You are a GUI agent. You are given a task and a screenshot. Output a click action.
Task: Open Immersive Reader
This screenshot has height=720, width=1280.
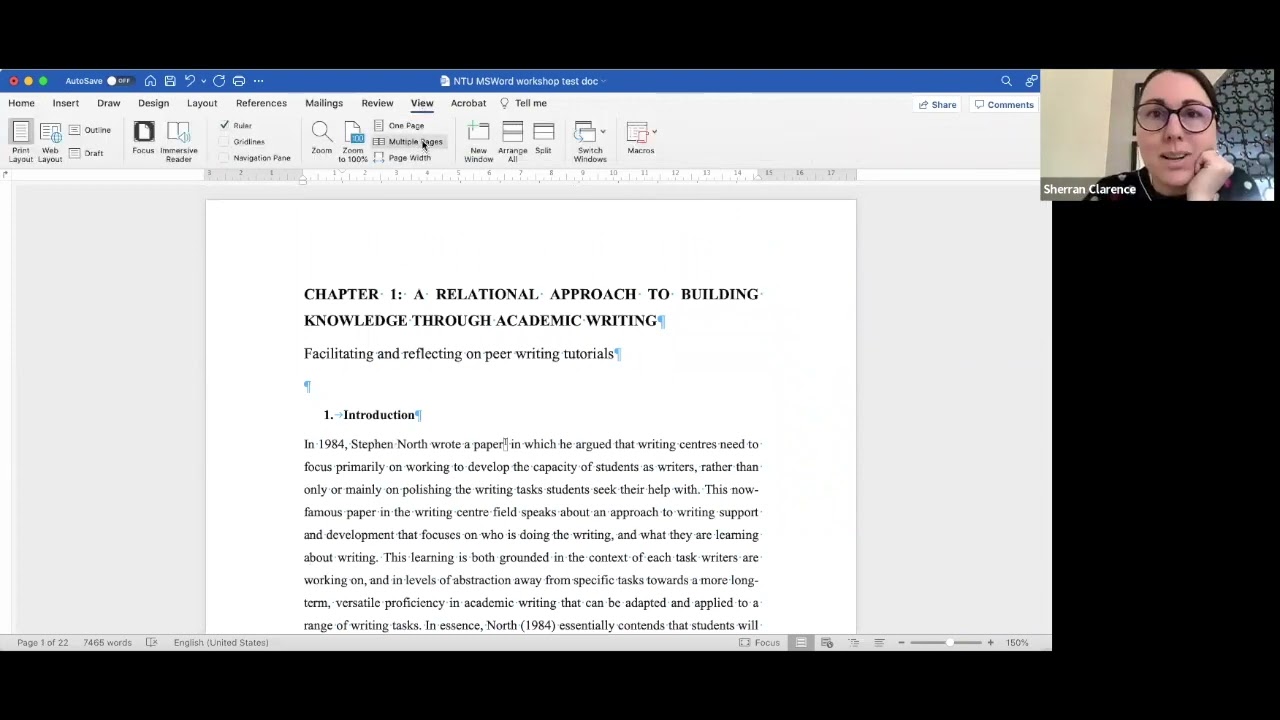coord(179,142)
